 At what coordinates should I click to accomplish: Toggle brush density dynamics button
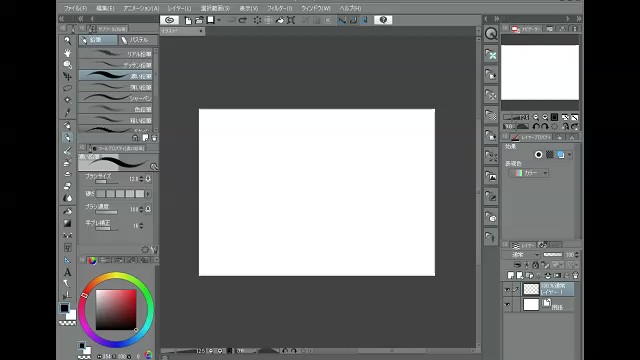coord(149,209)
